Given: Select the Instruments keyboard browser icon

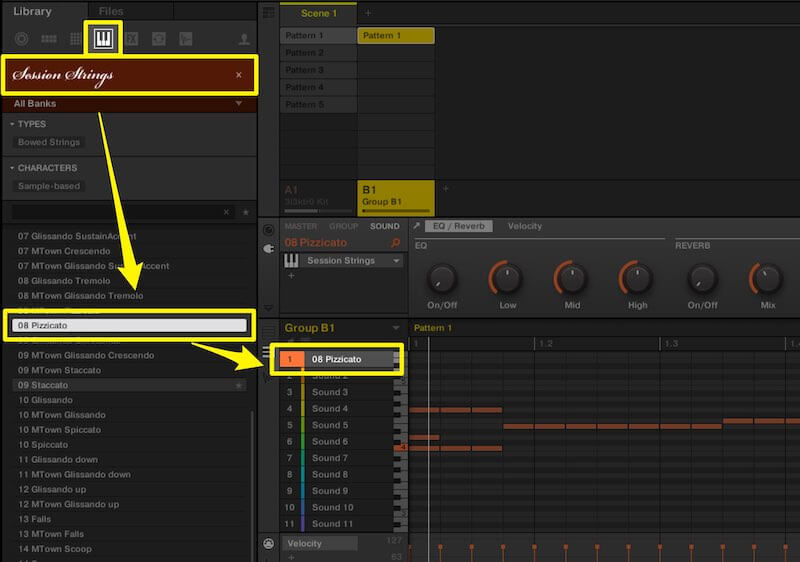Looking at the screenshot, I should pos(103,39).
